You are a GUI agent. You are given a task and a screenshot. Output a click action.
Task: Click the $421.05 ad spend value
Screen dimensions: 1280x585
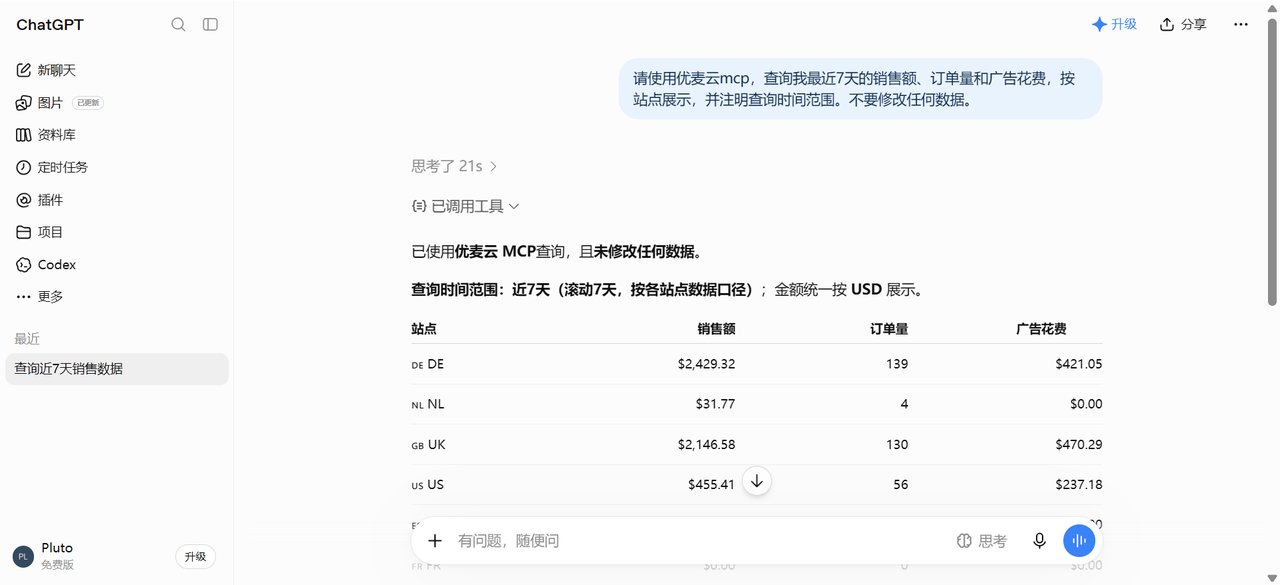click(1078, 364)
